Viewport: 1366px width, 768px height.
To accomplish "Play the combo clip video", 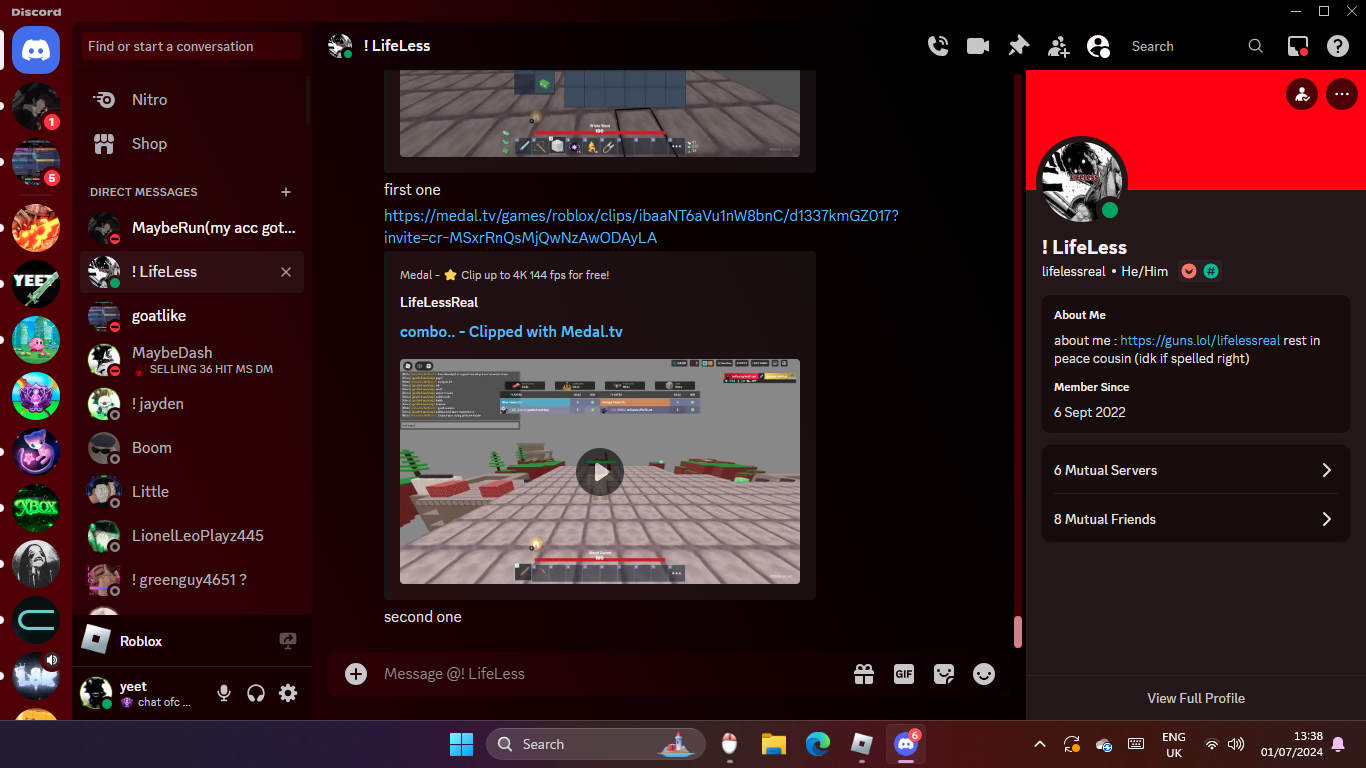I will click(x=600, y=472).
